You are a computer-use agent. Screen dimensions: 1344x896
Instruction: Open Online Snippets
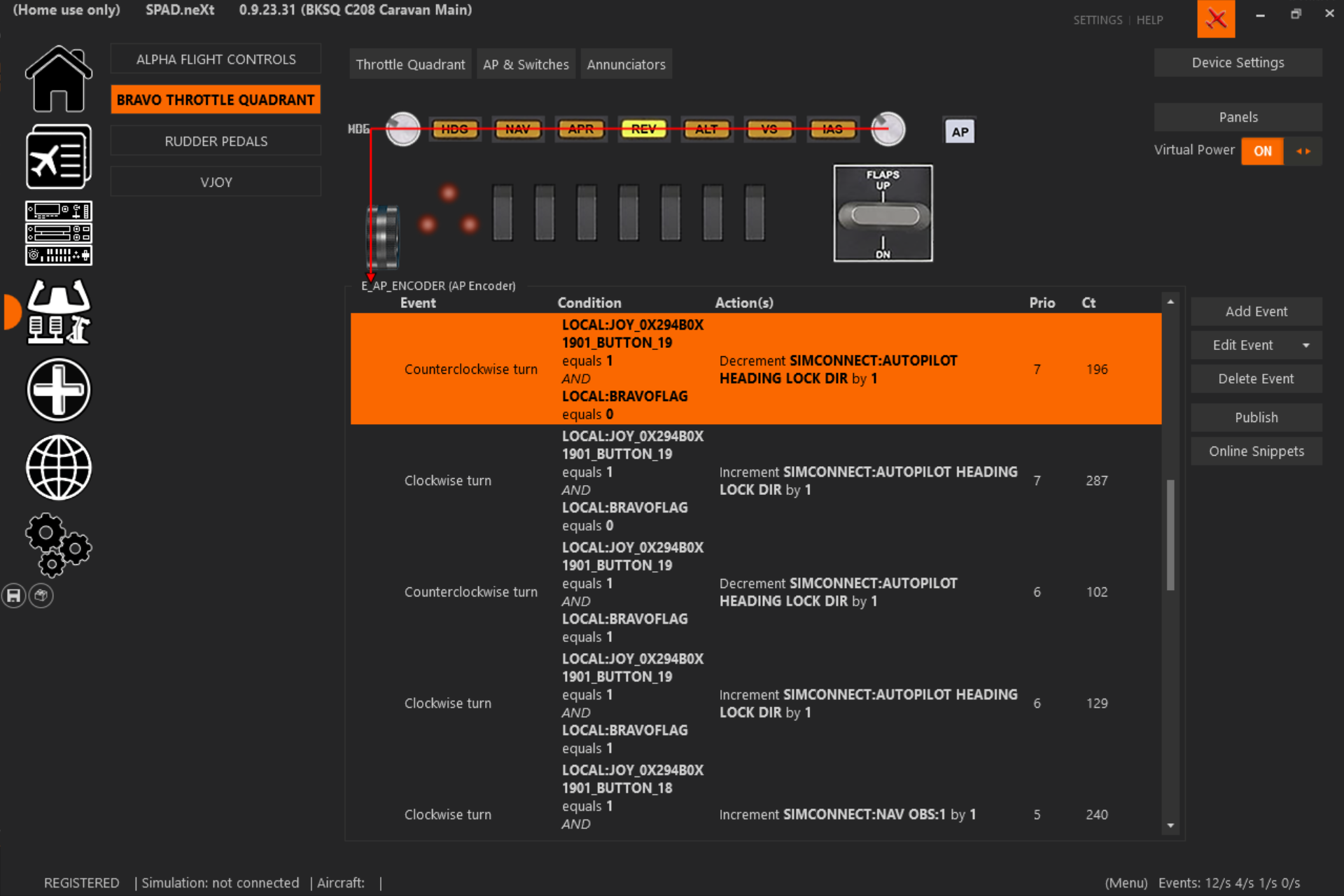[1256, 451]
